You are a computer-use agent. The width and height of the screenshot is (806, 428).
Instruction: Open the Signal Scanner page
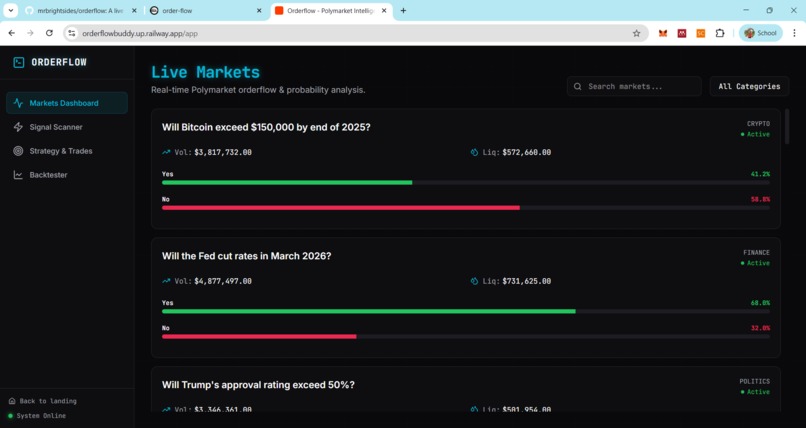click(x=67, y=127)
